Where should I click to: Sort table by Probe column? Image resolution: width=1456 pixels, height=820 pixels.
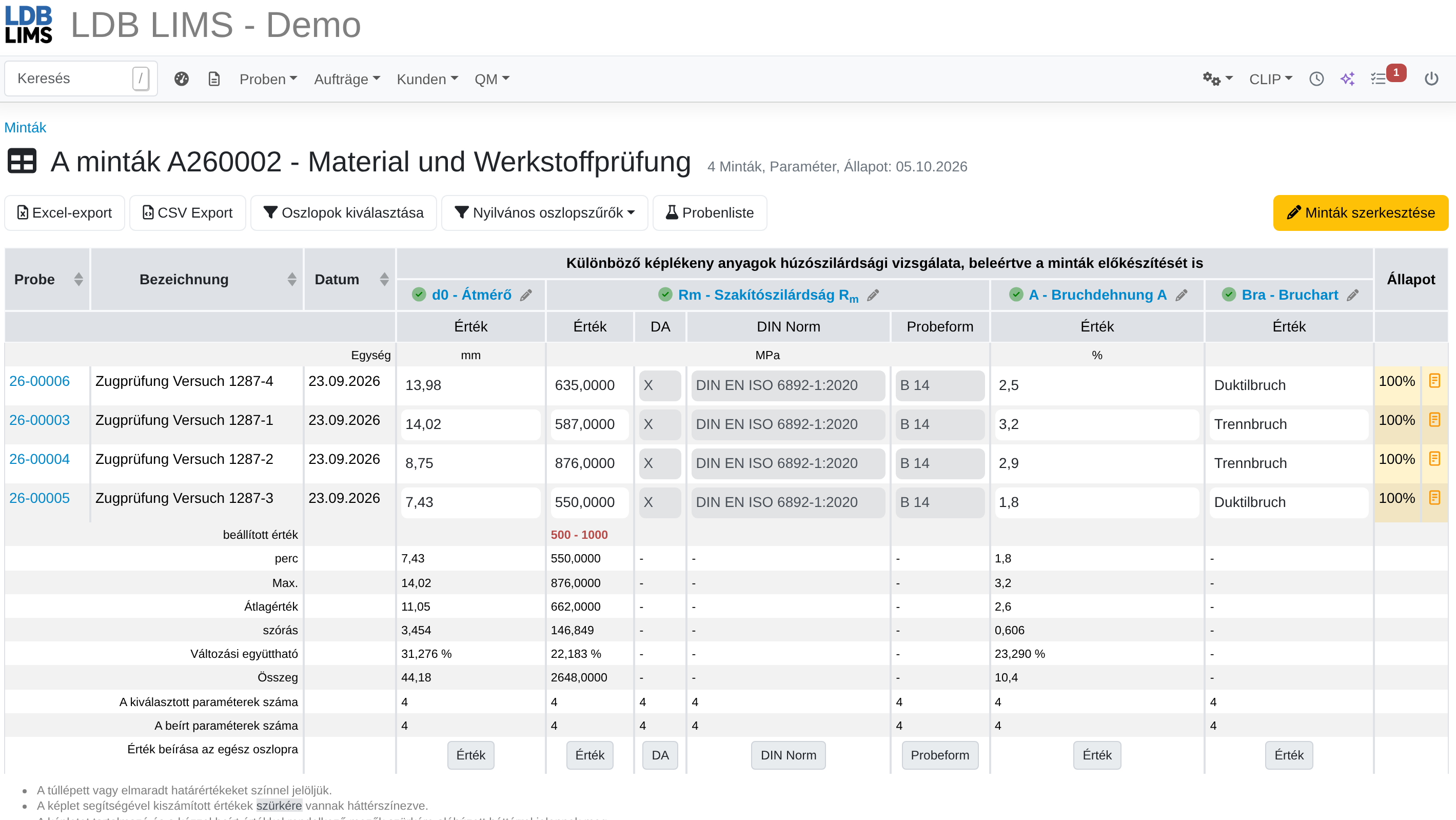coord(78,279)
